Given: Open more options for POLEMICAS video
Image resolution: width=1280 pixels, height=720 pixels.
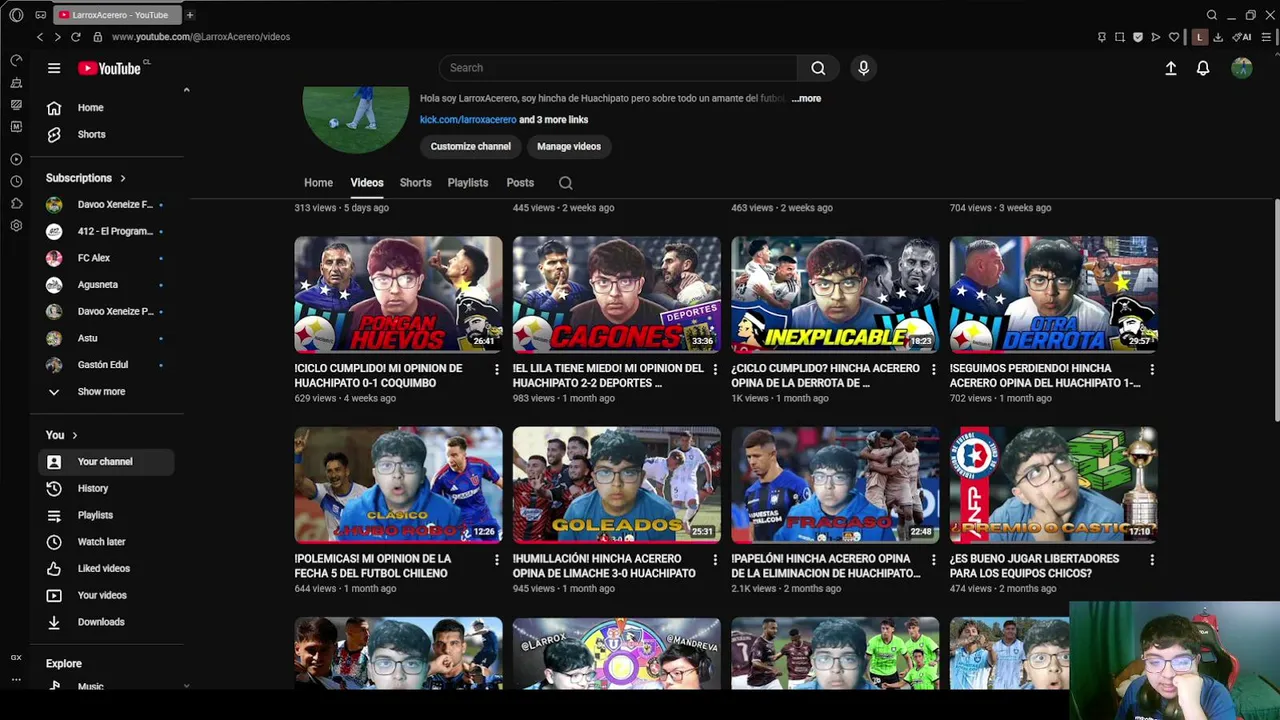Looking at the screenshot, I should pyautogui.click(x=497, y=560).
